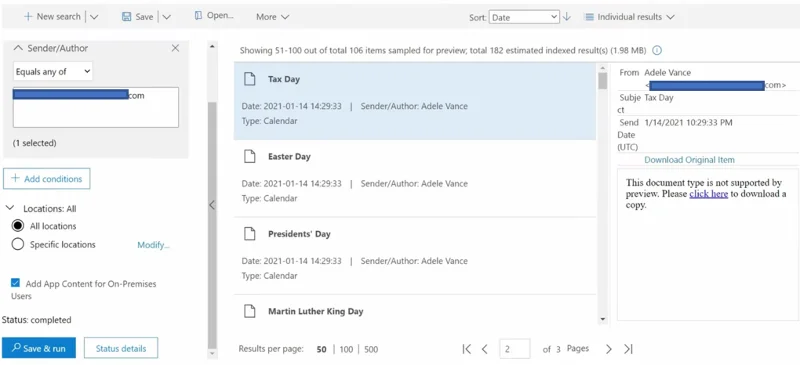Click Open... in the toolbar
Image resolution: width=800 pixels, height=365 pixels.
[214, 16]
